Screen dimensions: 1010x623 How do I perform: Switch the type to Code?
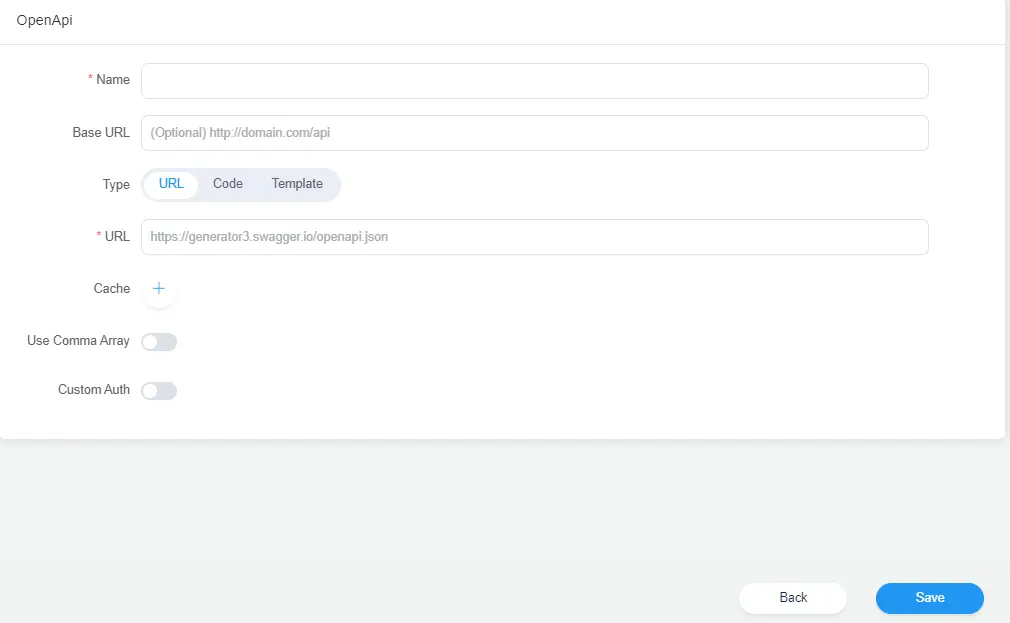point(228,184)
